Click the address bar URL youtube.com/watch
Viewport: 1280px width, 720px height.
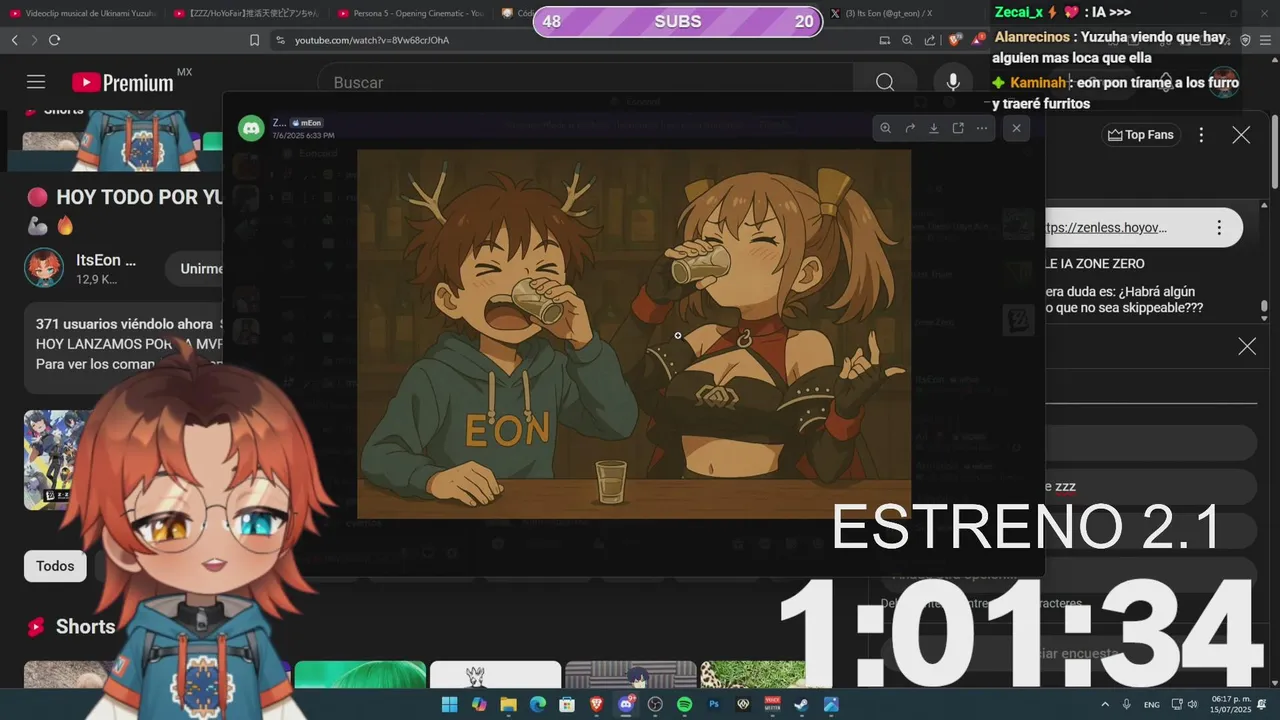coord(371,40)
